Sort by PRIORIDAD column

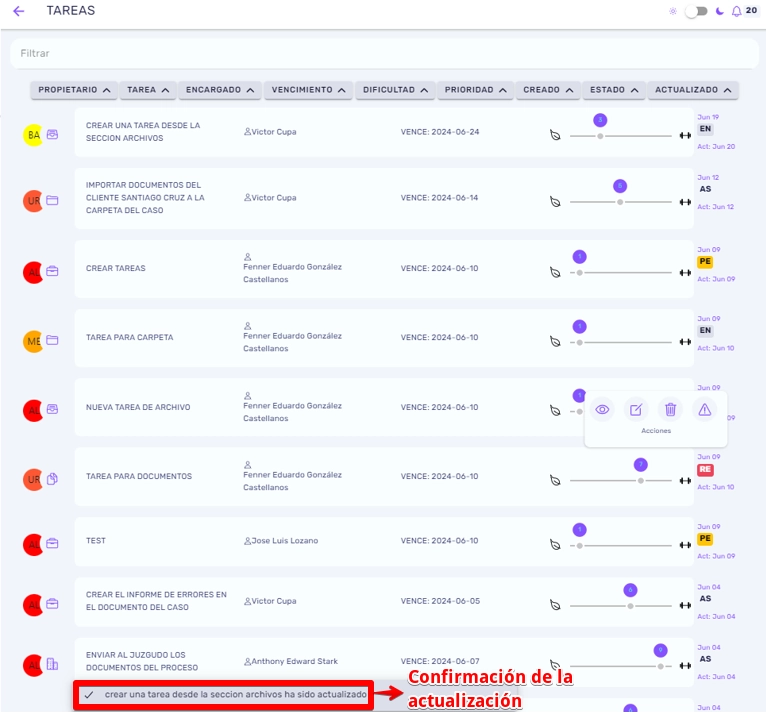coord(475,90)
